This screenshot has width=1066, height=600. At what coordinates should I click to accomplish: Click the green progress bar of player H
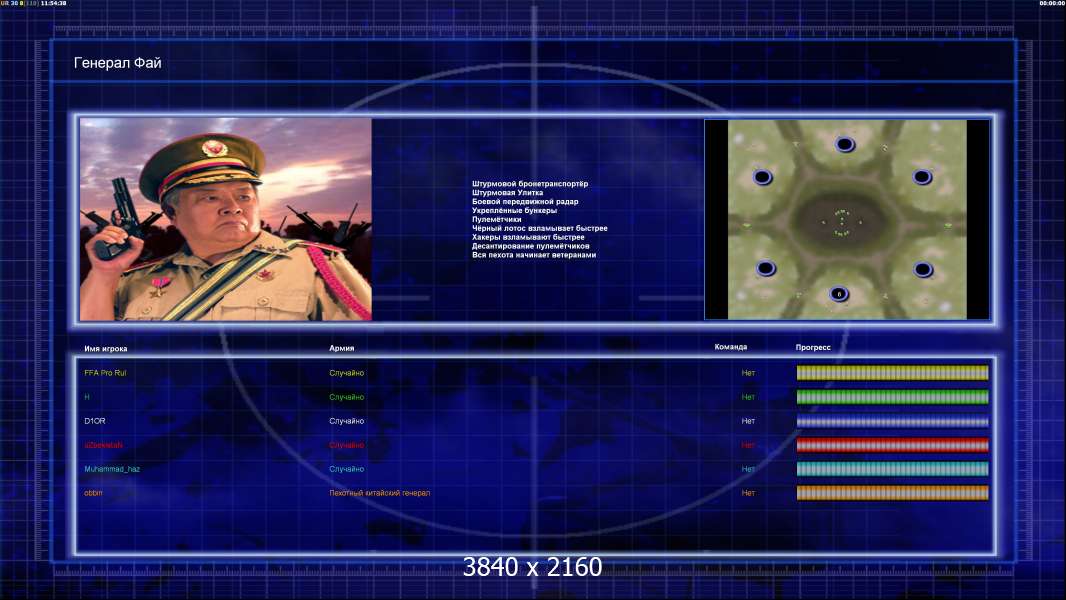[x=892, y=397]
